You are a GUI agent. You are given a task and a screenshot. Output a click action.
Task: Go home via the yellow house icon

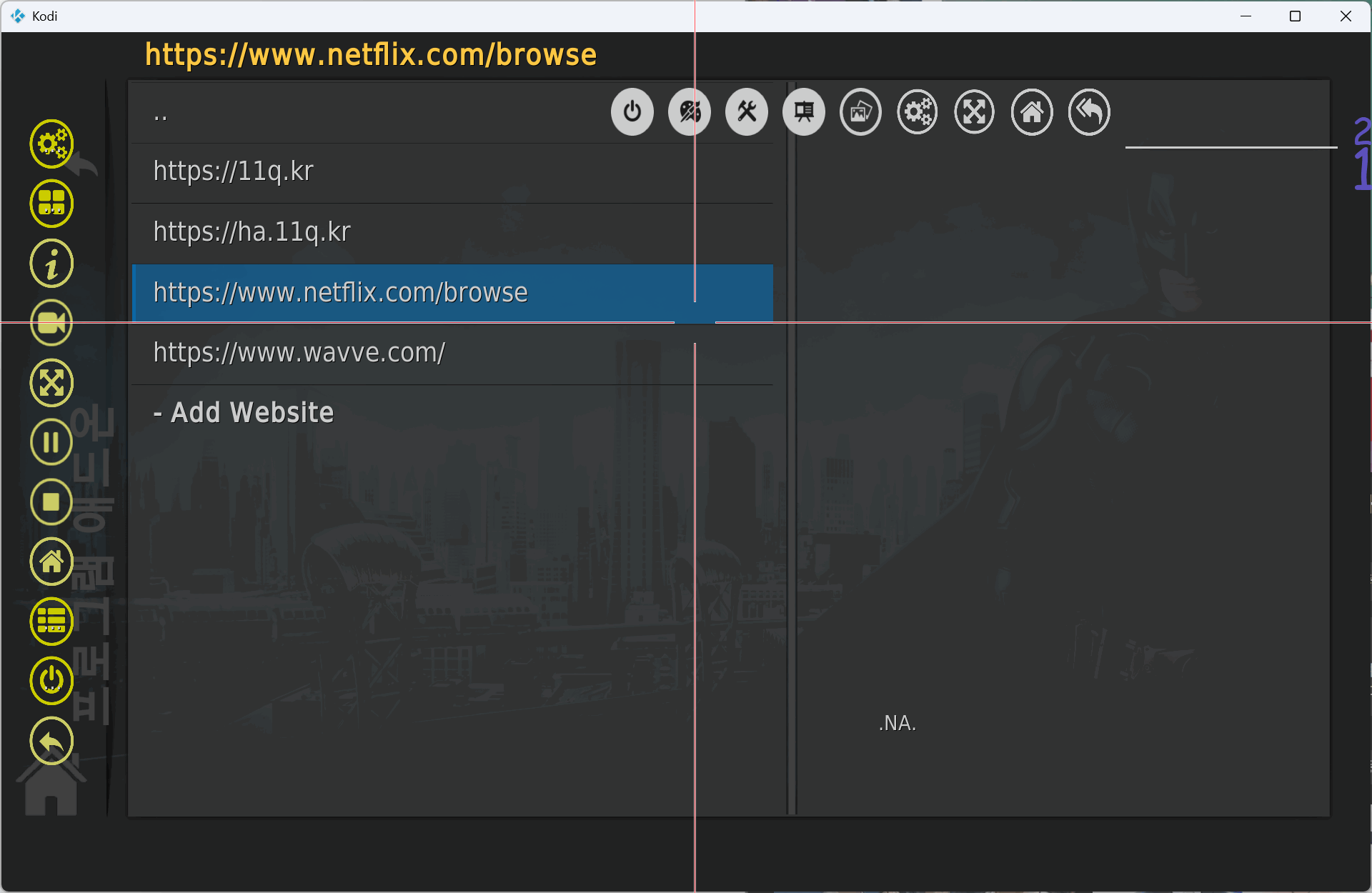point(51,562)
